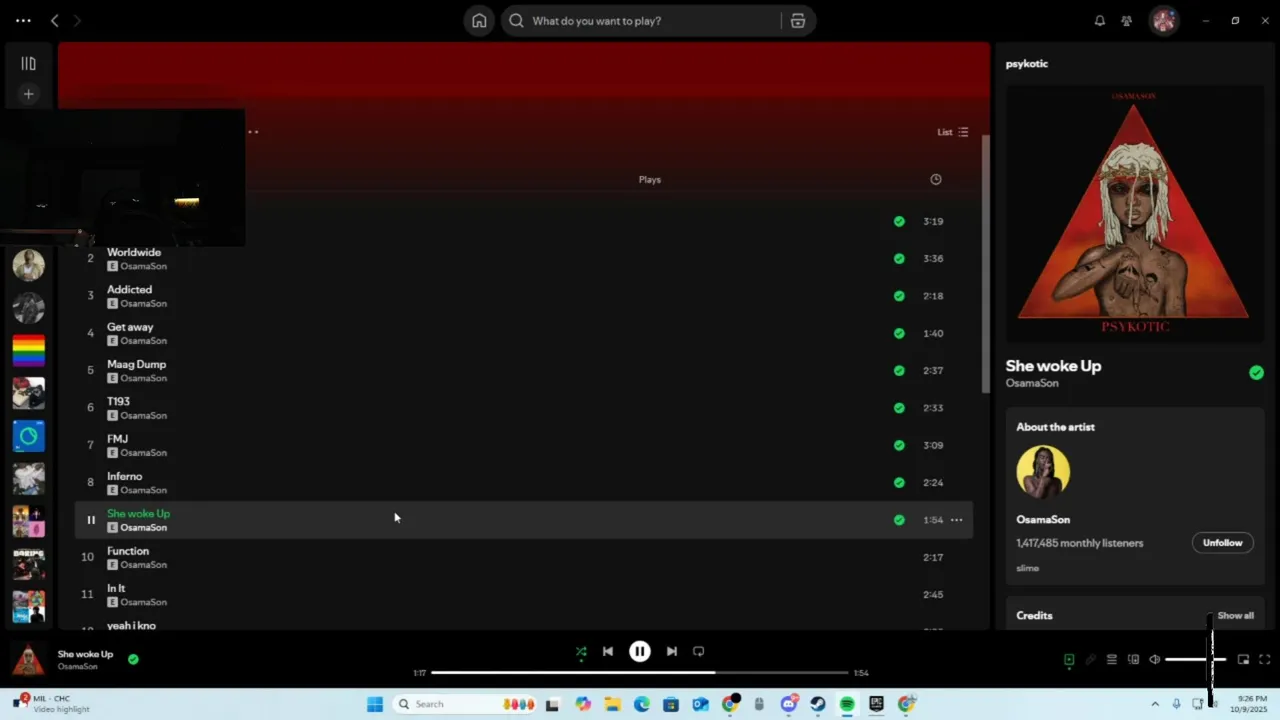Open the psykotic link in the side panel
Image resolution: width=1280 pixels, height=720 pixels.
(x=1027, y=64)
